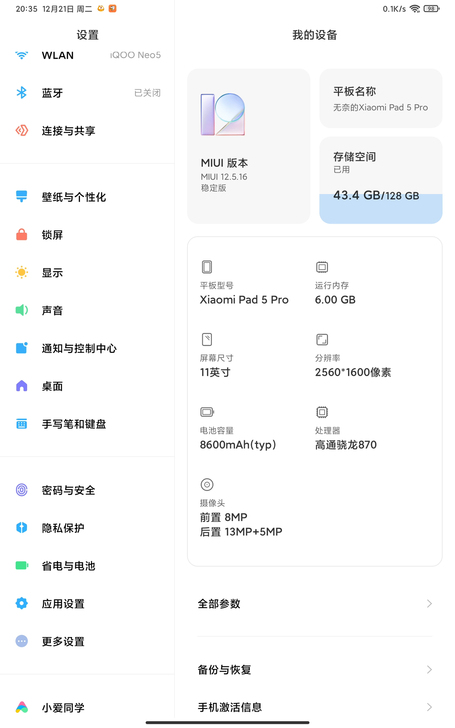Image resolution: width=455 pixels, height=728 pixels.
Task: Tap the 2560*1600像素 resolution value
Action: point(353,372)
